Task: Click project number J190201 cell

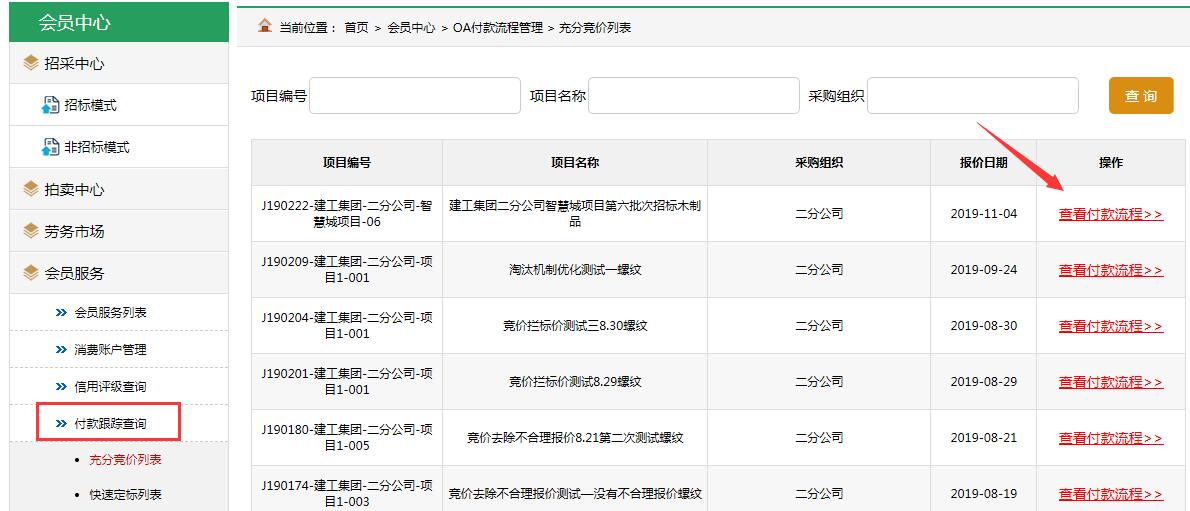Action: click(347, 381)
